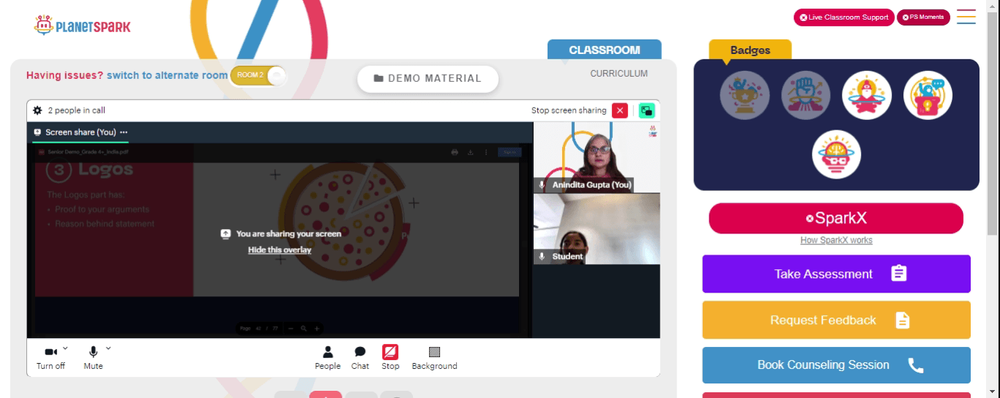Click Request Feedback button
The height and width of the screenshot is (398, 1000).
pyautogui.click(x=836, y=320)
